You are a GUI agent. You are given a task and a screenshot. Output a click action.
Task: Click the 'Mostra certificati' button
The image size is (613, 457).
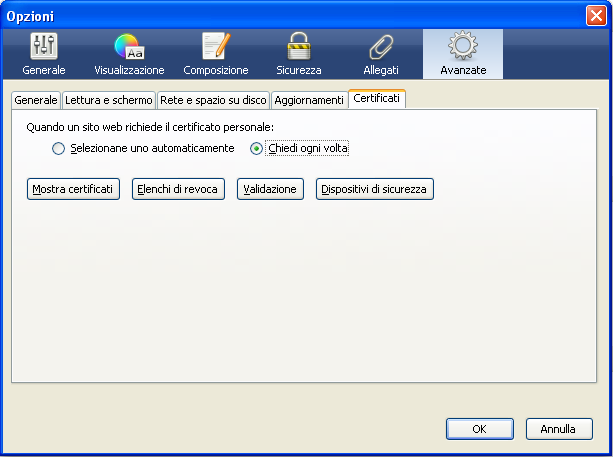pyautogui.click(x=74, y=189)
